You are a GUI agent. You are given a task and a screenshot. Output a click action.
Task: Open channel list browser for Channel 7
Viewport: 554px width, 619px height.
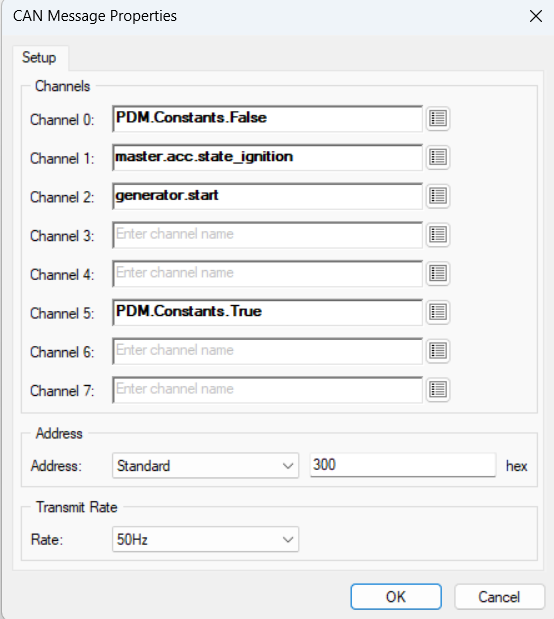click(x=438, y=389)
